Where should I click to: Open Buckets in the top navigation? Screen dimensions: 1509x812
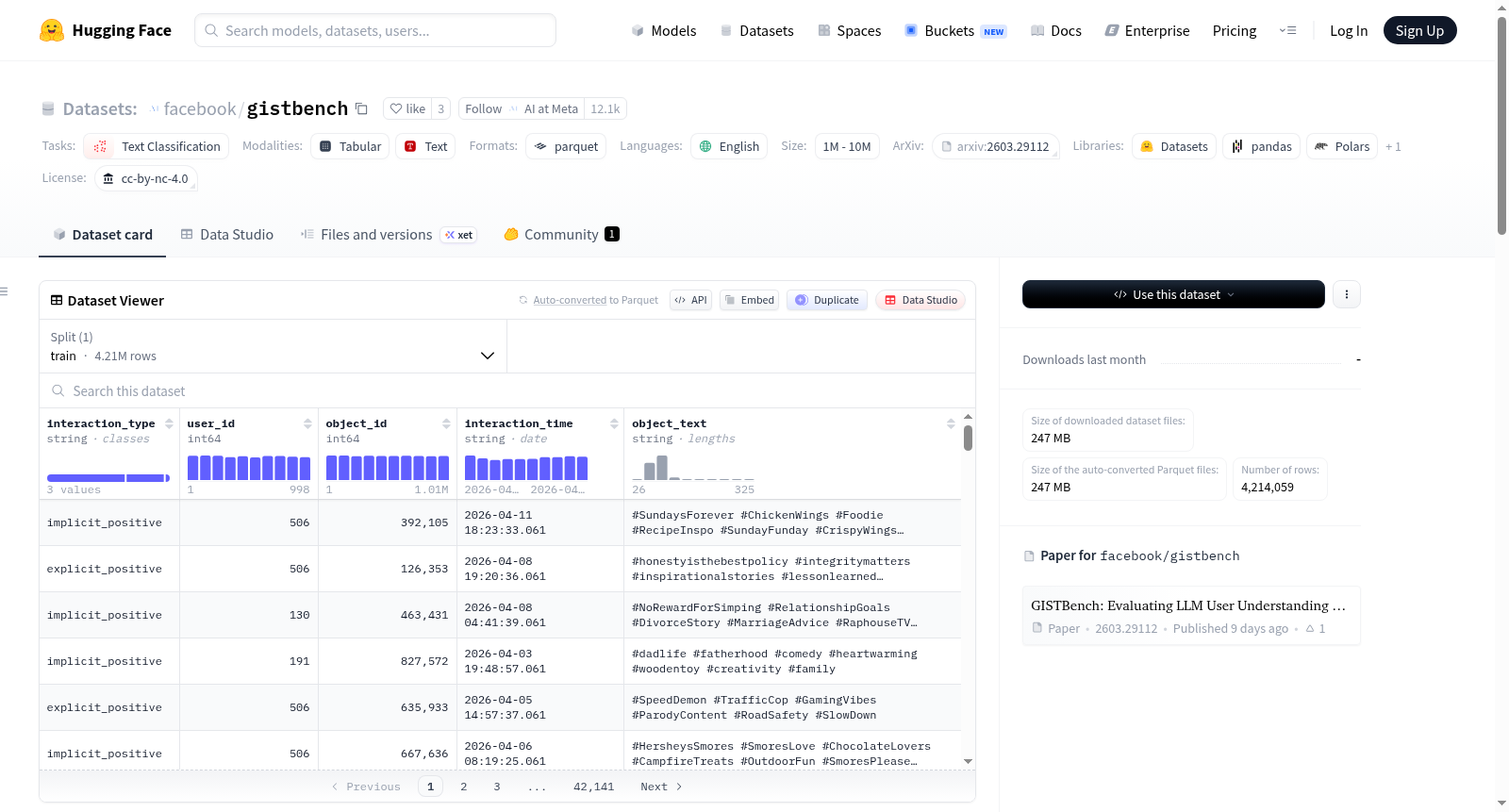[x=955, y=30]
